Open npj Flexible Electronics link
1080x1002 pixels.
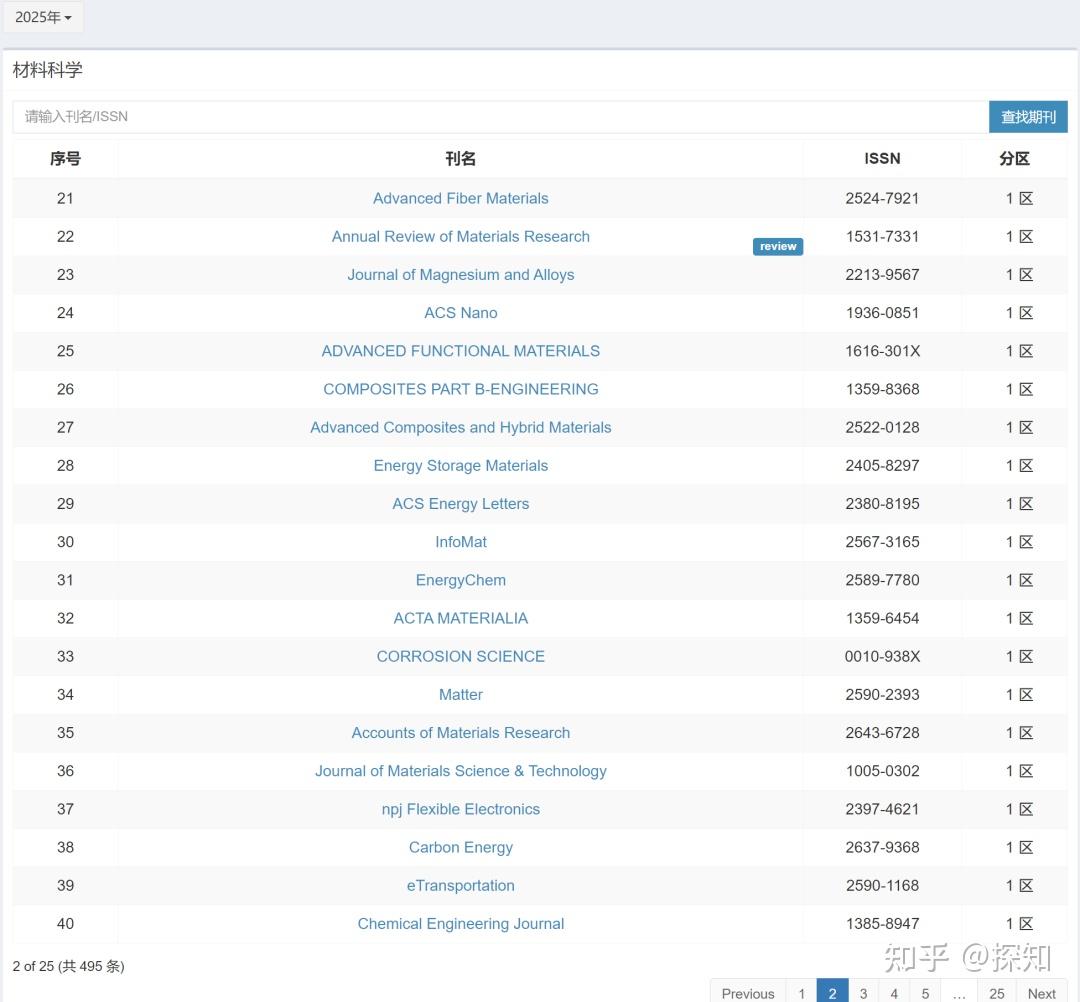click(461, 809)
